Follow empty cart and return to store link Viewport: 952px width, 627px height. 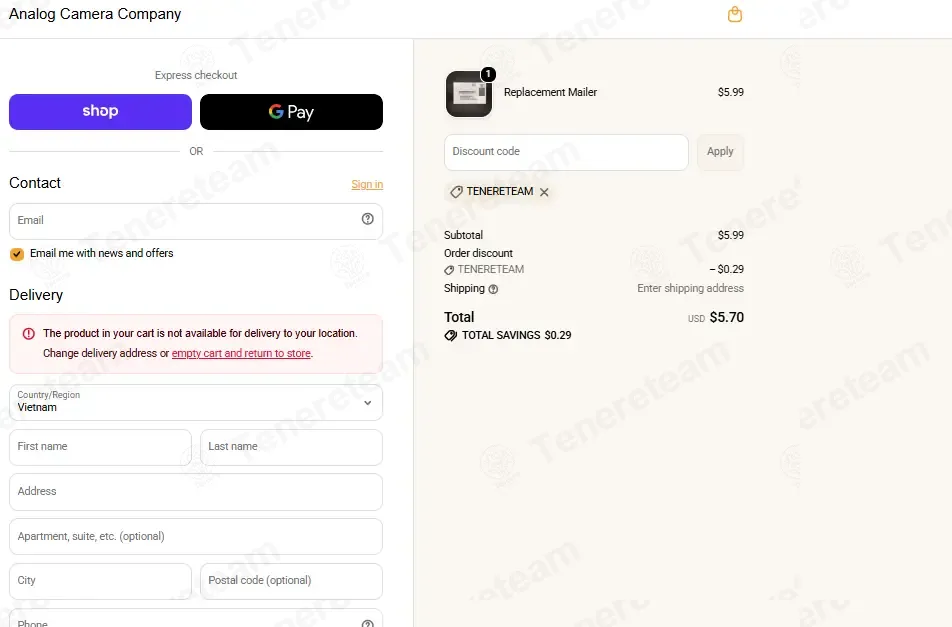(x=241, y=353)
